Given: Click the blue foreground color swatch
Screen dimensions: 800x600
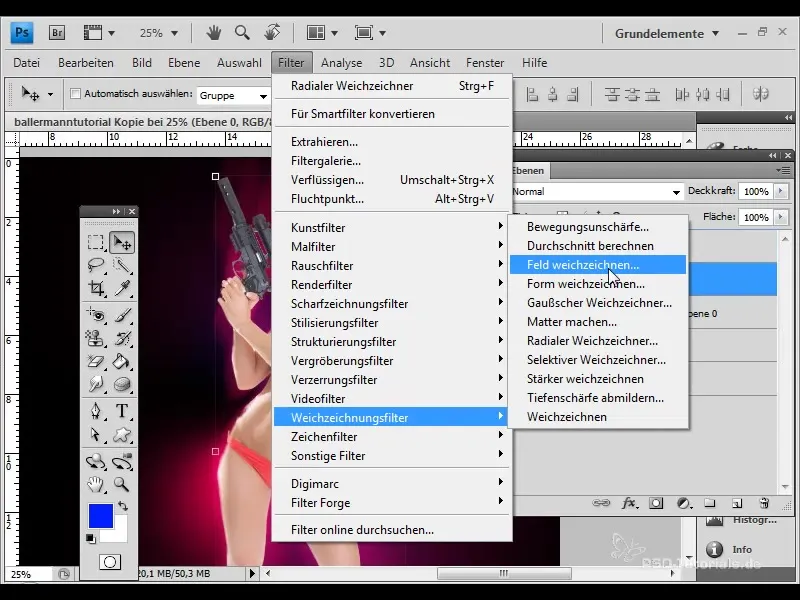Looking at the screenshot, I should coord(101,516).
